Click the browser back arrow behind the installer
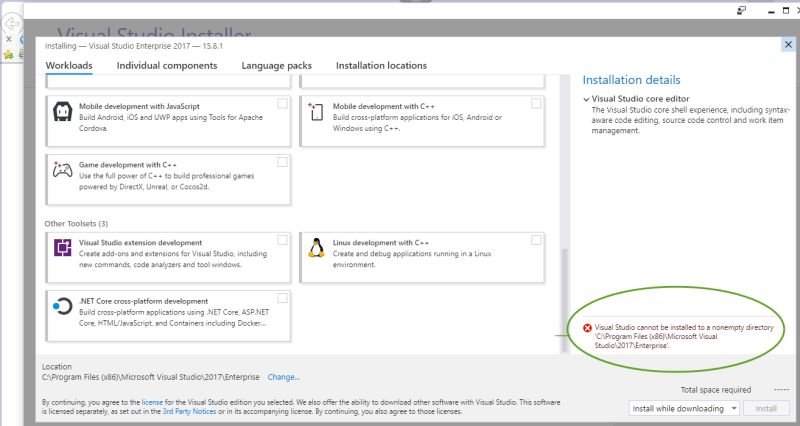The image size is (800, 426). [11, 23]
